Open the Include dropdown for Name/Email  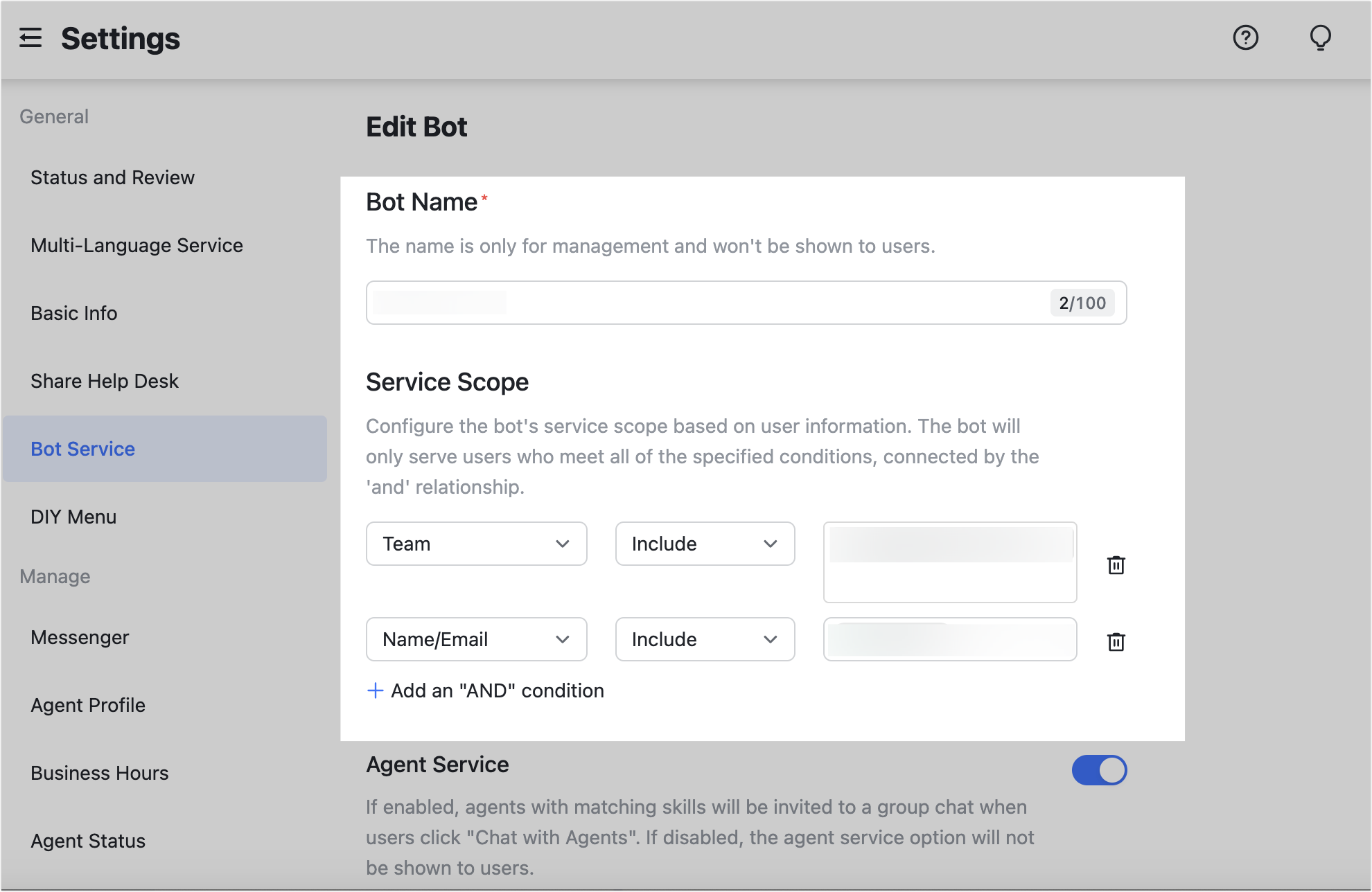[x=705, y=639]
